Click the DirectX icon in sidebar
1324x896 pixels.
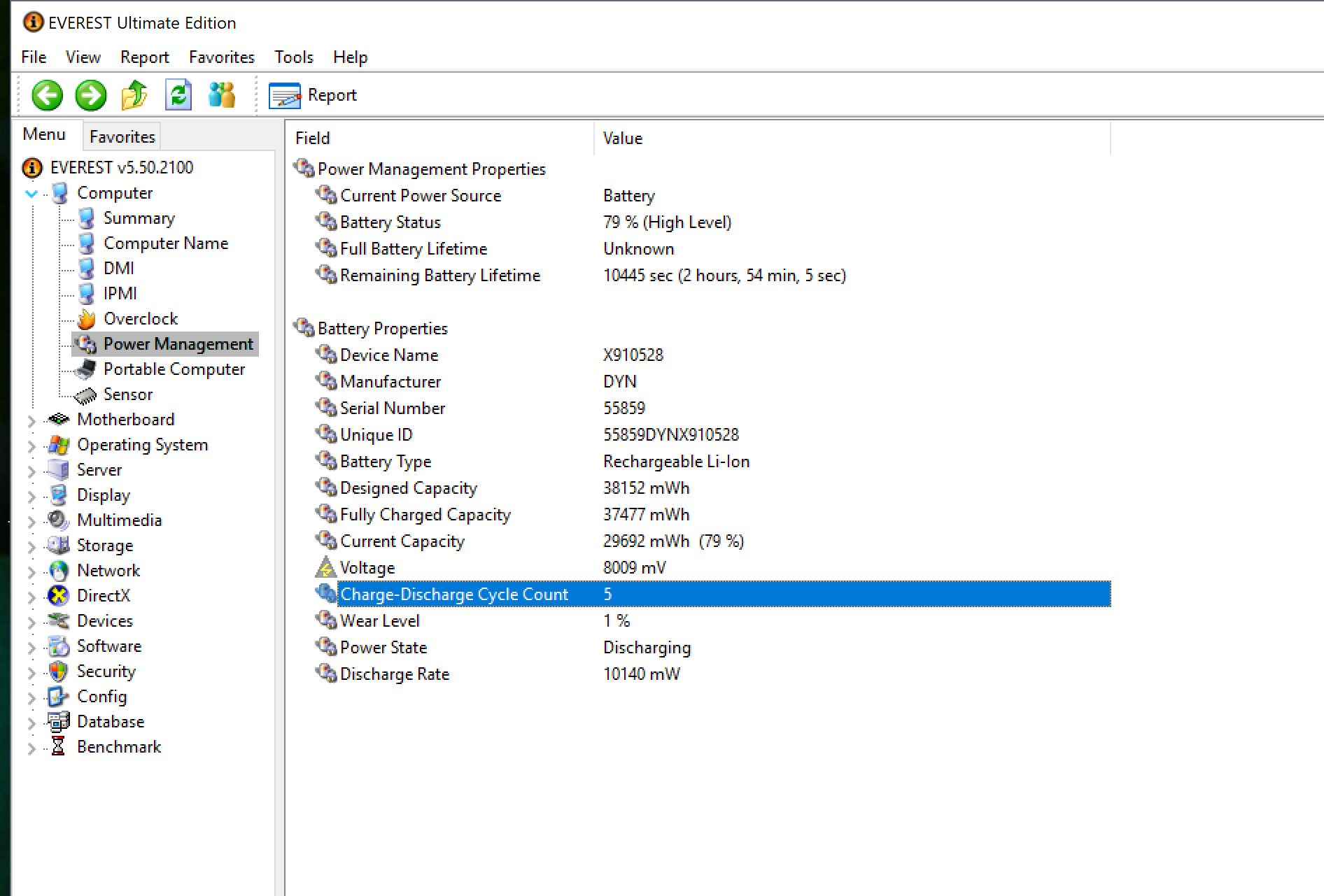(x=58, y=596)
